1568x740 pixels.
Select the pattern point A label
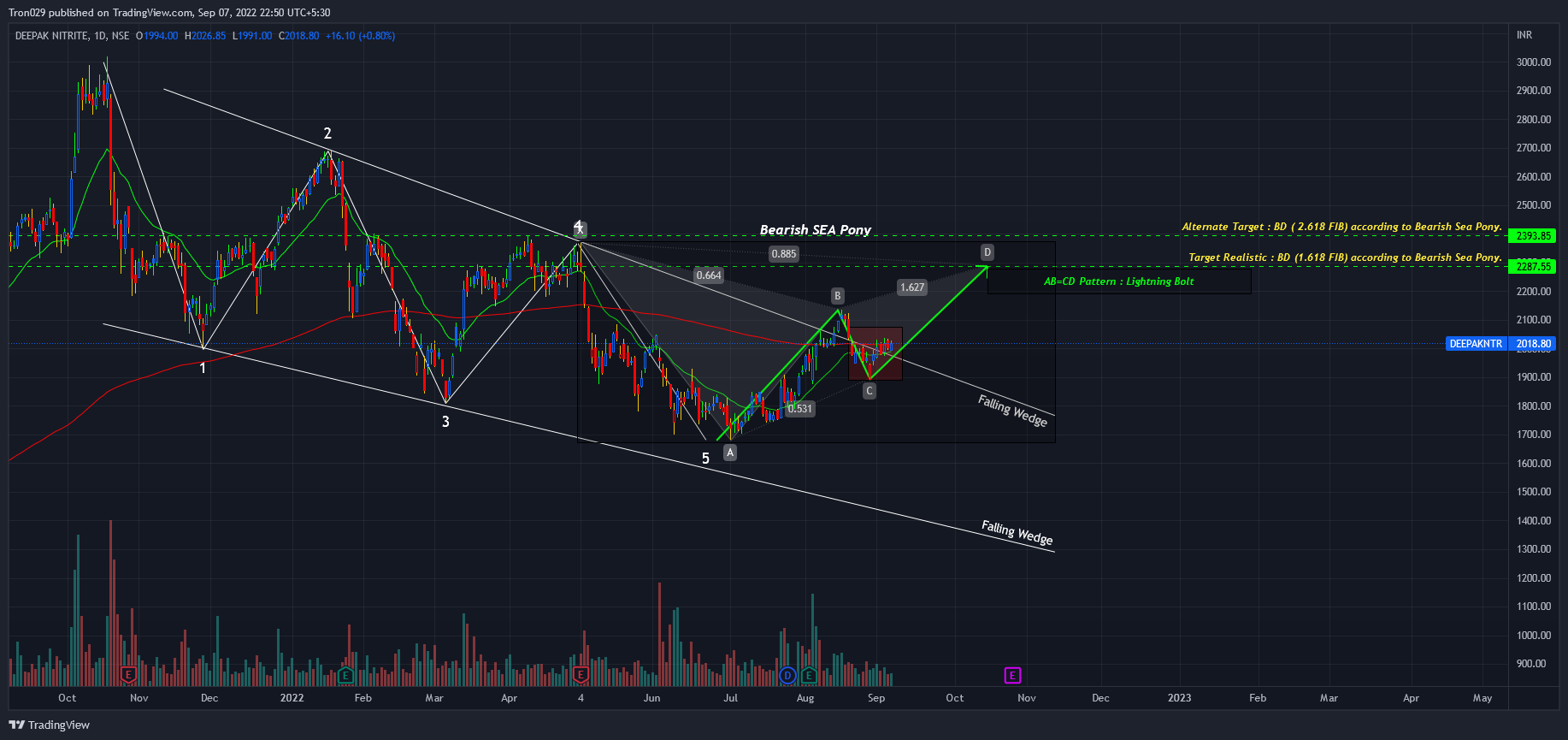(729, 453)
